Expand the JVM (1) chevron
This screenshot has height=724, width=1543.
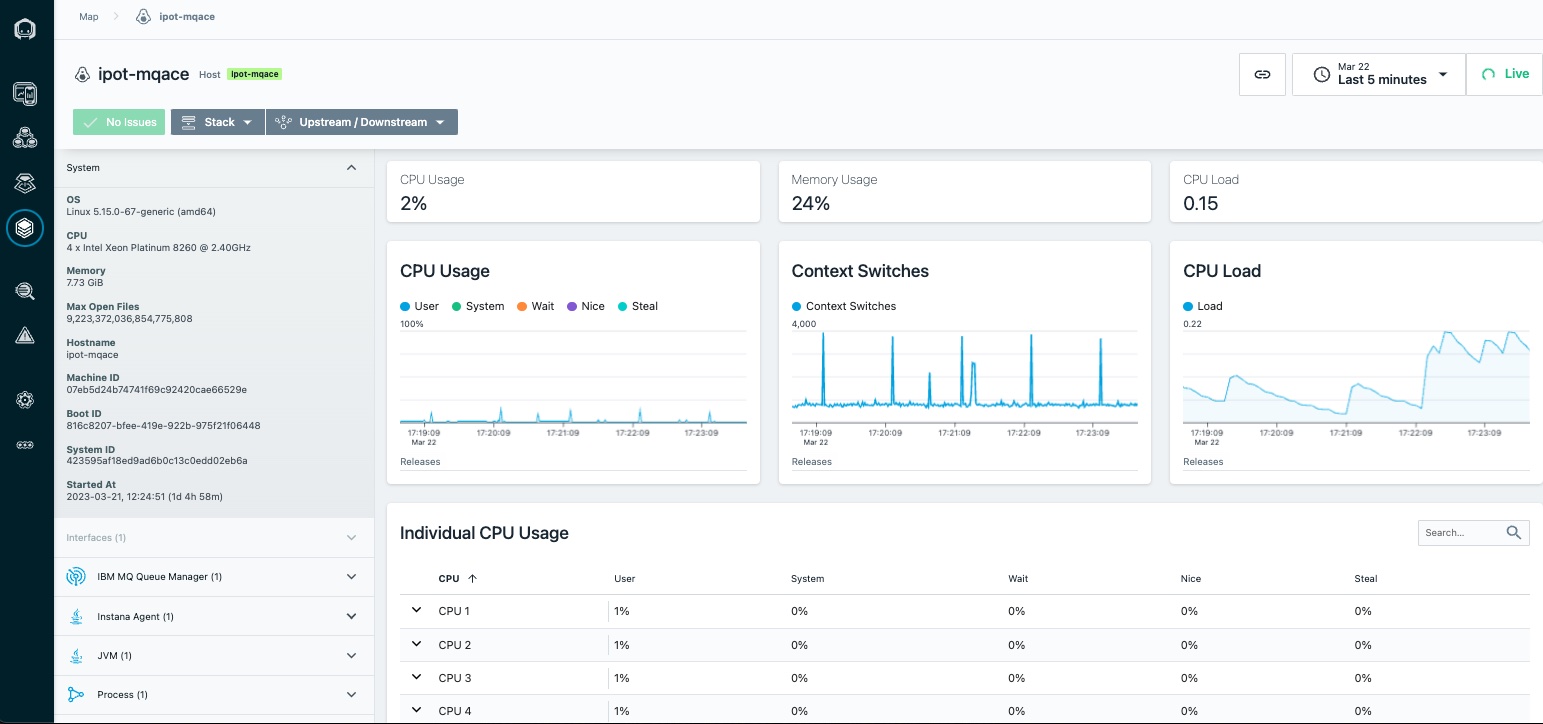[351, 656]
